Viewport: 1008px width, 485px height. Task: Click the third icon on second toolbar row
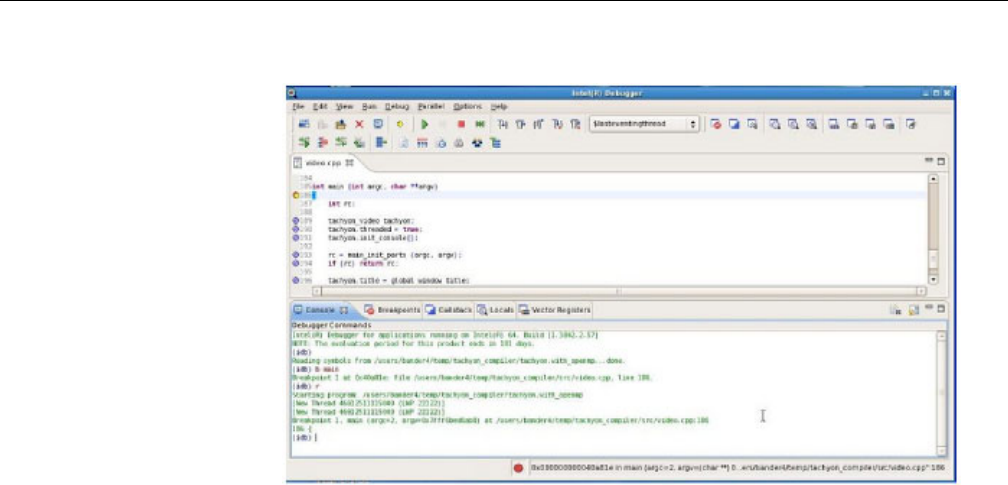click(341, 143)
